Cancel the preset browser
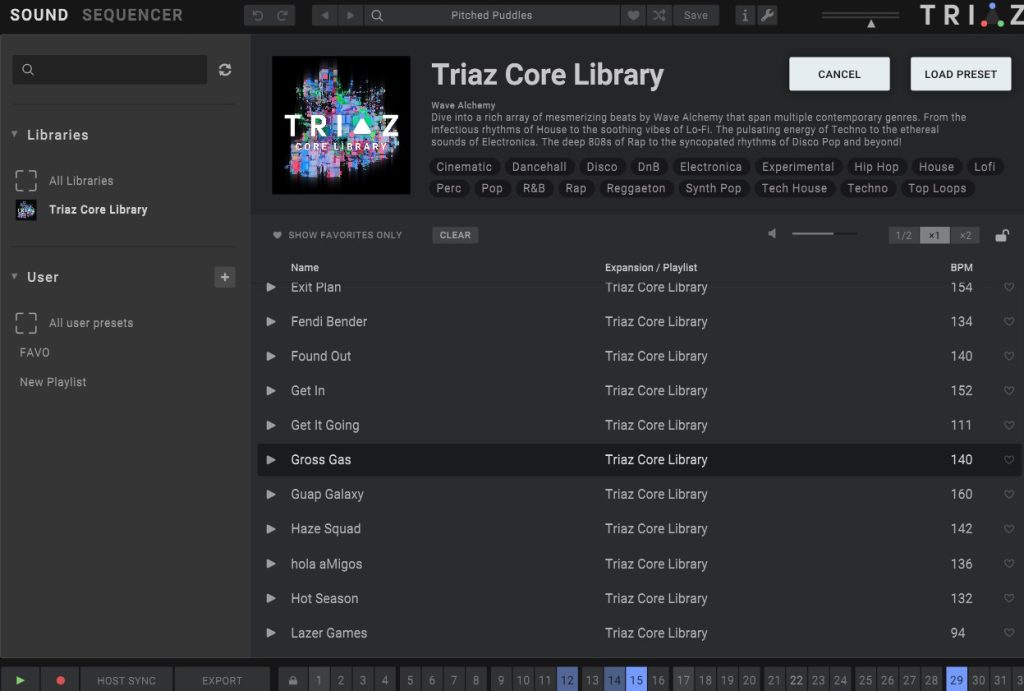 point(839,74)
